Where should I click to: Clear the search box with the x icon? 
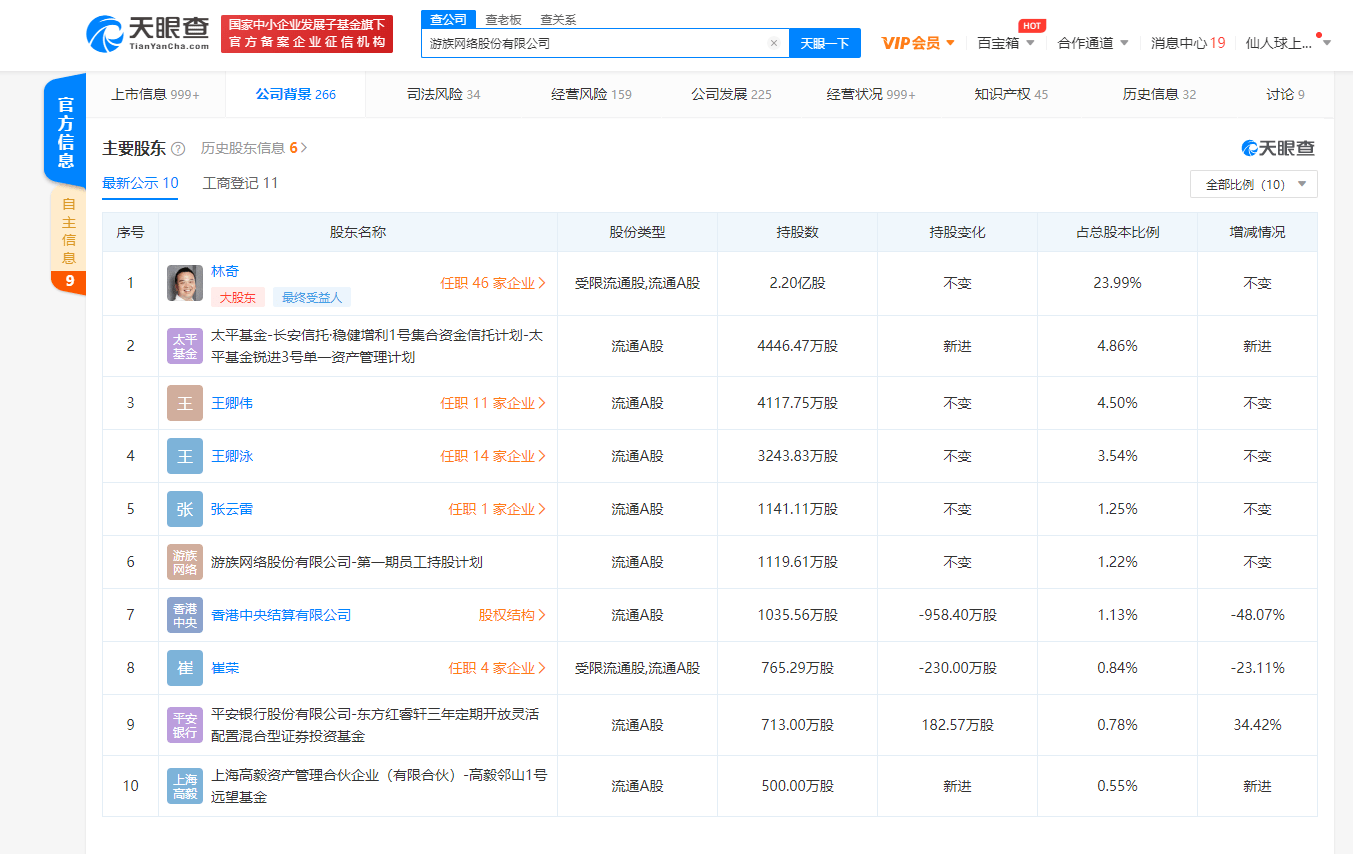coord(773,43)
